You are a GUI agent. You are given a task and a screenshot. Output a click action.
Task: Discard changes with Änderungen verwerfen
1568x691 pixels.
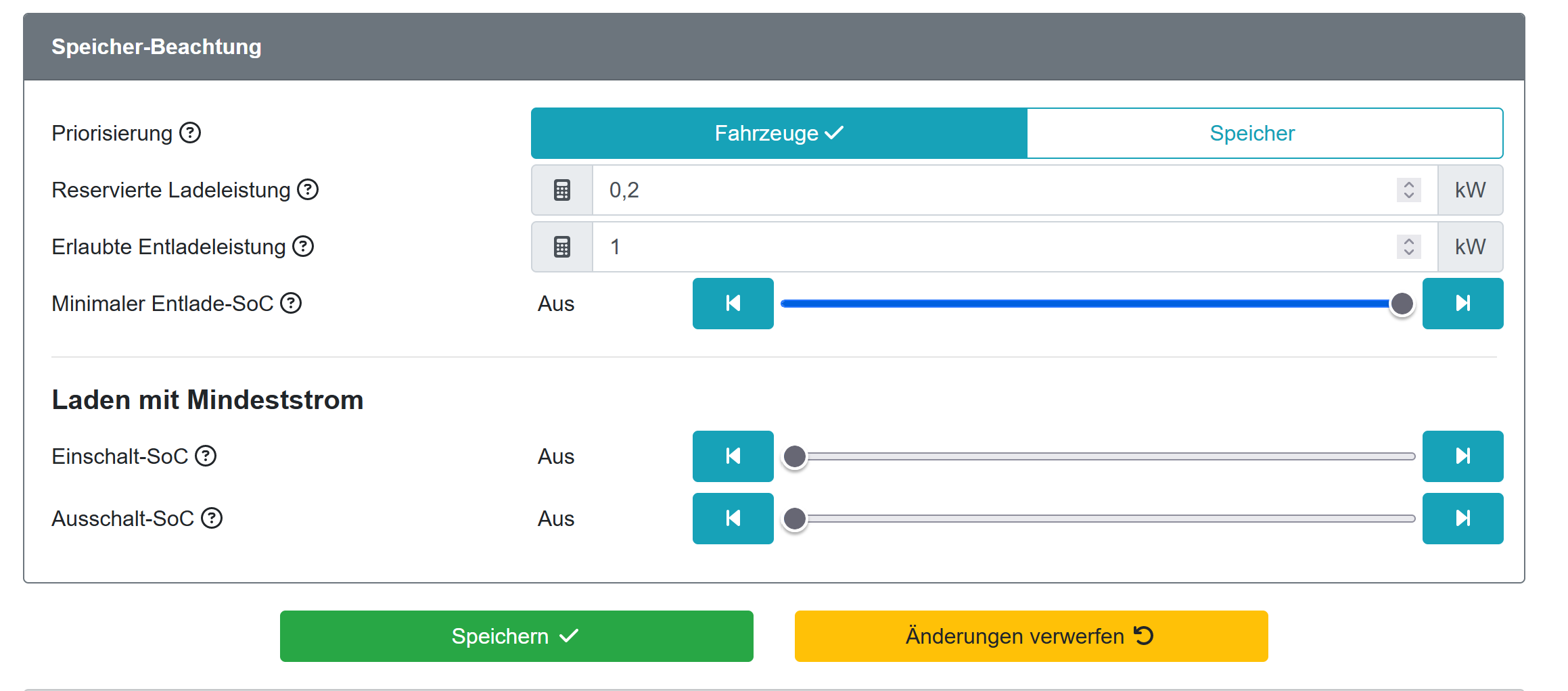(1031, 636)
